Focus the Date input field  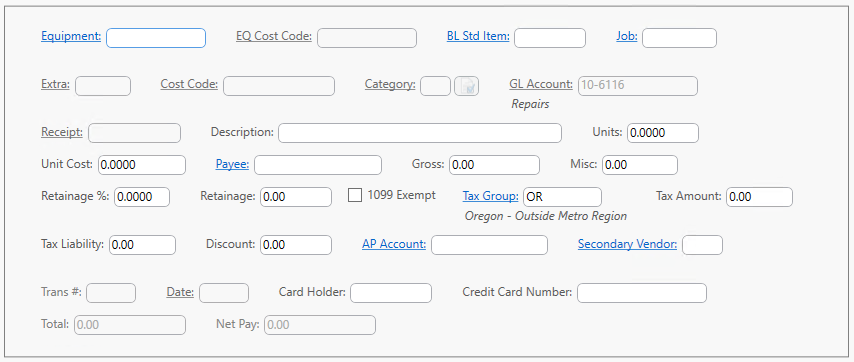[224, 293]
